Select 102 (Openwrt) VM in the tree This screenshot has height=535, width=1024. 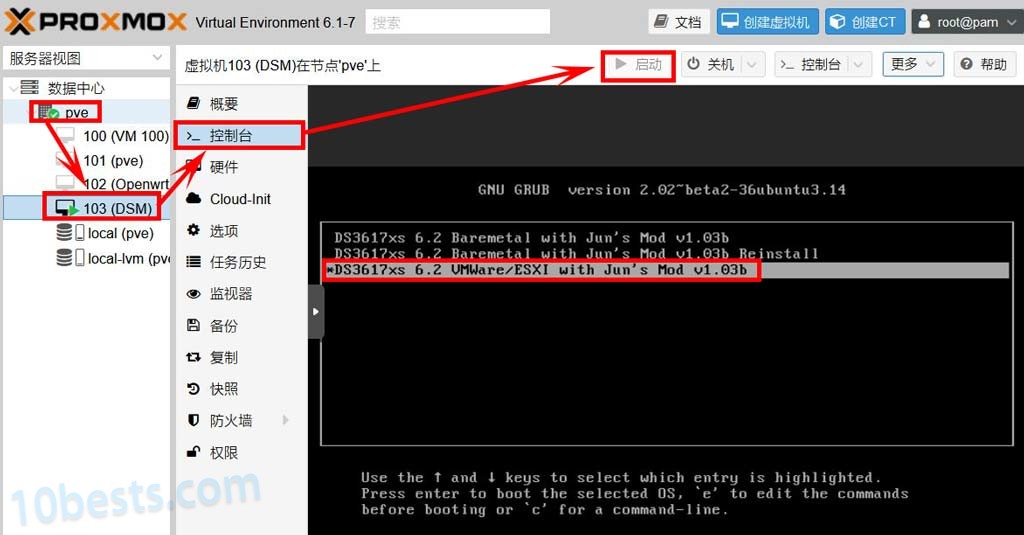pyautogui.click(x=125, y=184)
